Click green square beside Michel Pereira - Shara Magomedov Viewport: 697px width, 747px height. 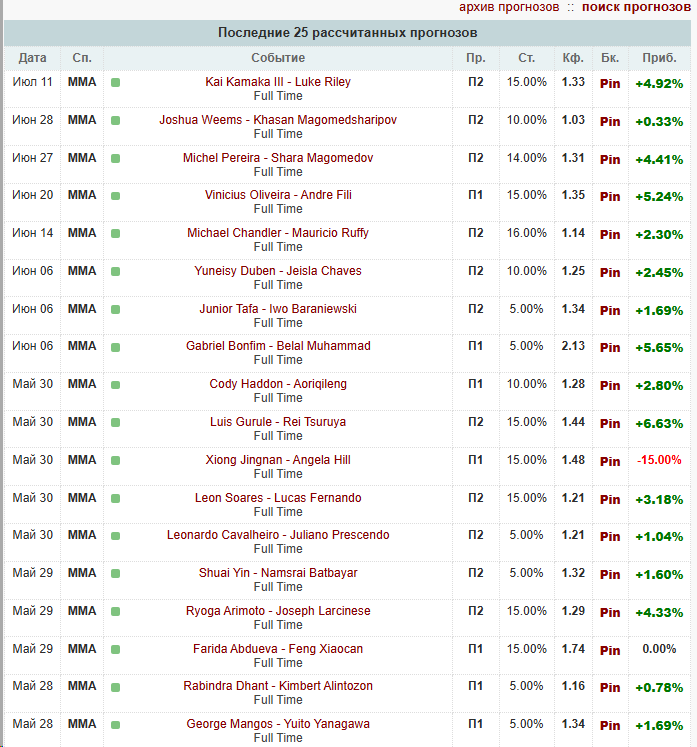click(x=115, y=159)
